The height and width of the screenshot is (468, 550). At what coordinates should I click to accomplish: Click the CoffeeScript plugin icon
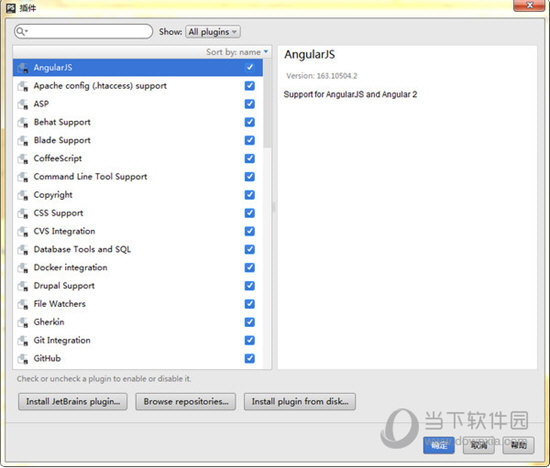pos(23,159)
